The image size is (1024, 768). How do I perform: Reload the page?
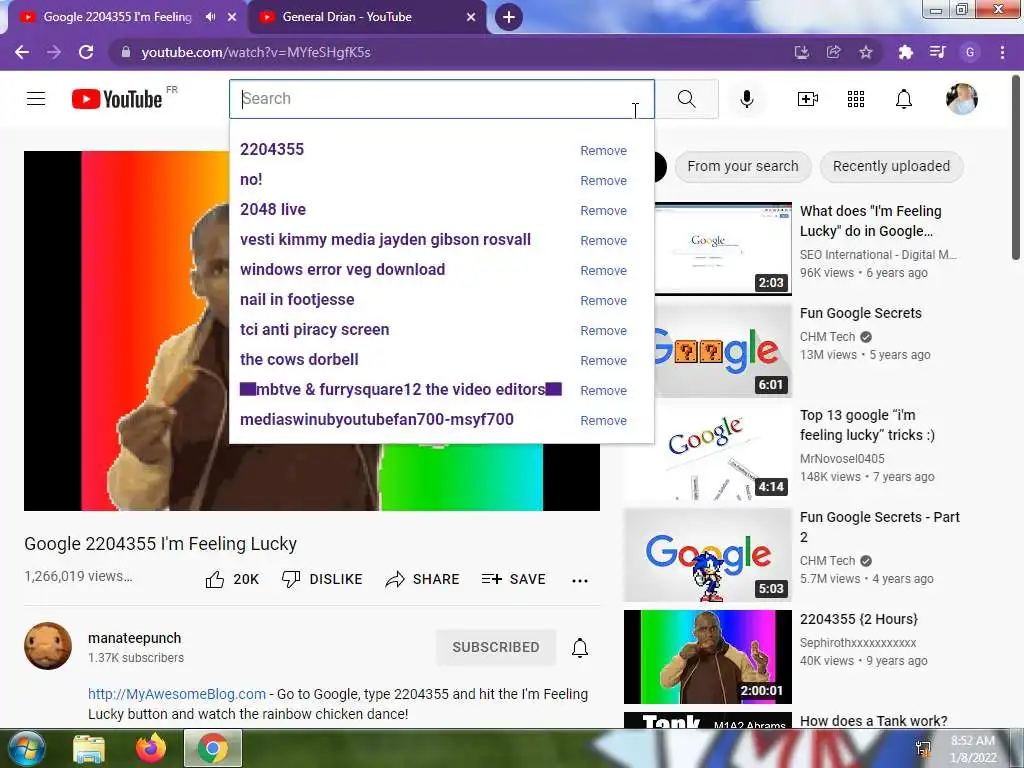coord(86,52)
